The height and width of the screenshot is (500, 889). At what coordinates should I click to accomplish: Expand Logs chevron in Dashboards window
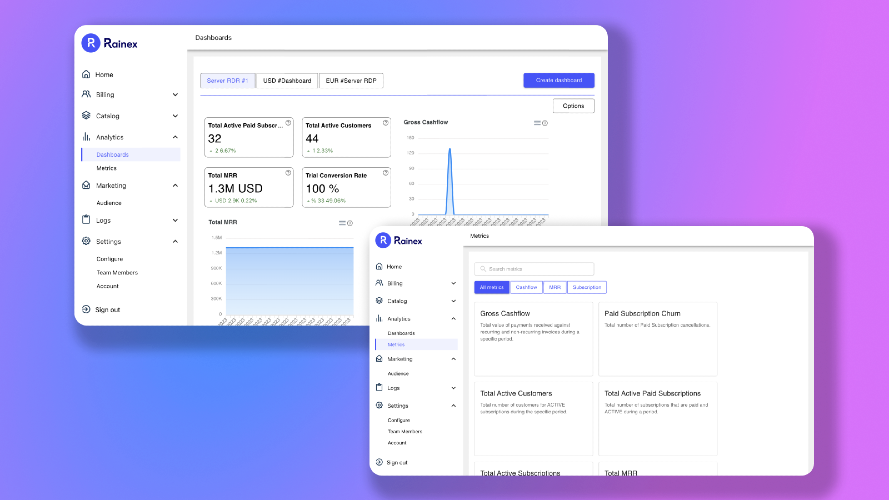pos(175,220)
